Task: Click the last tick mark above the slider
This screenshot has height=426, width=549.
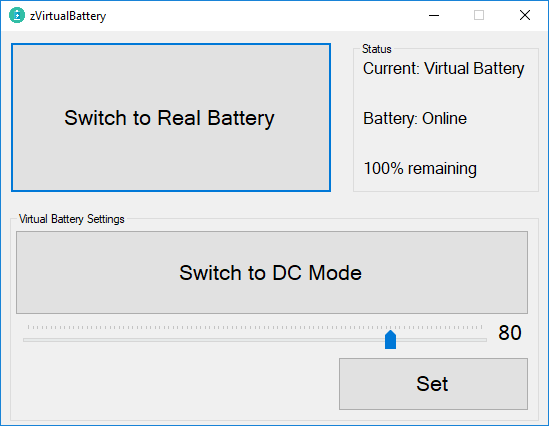Action: 482,327
